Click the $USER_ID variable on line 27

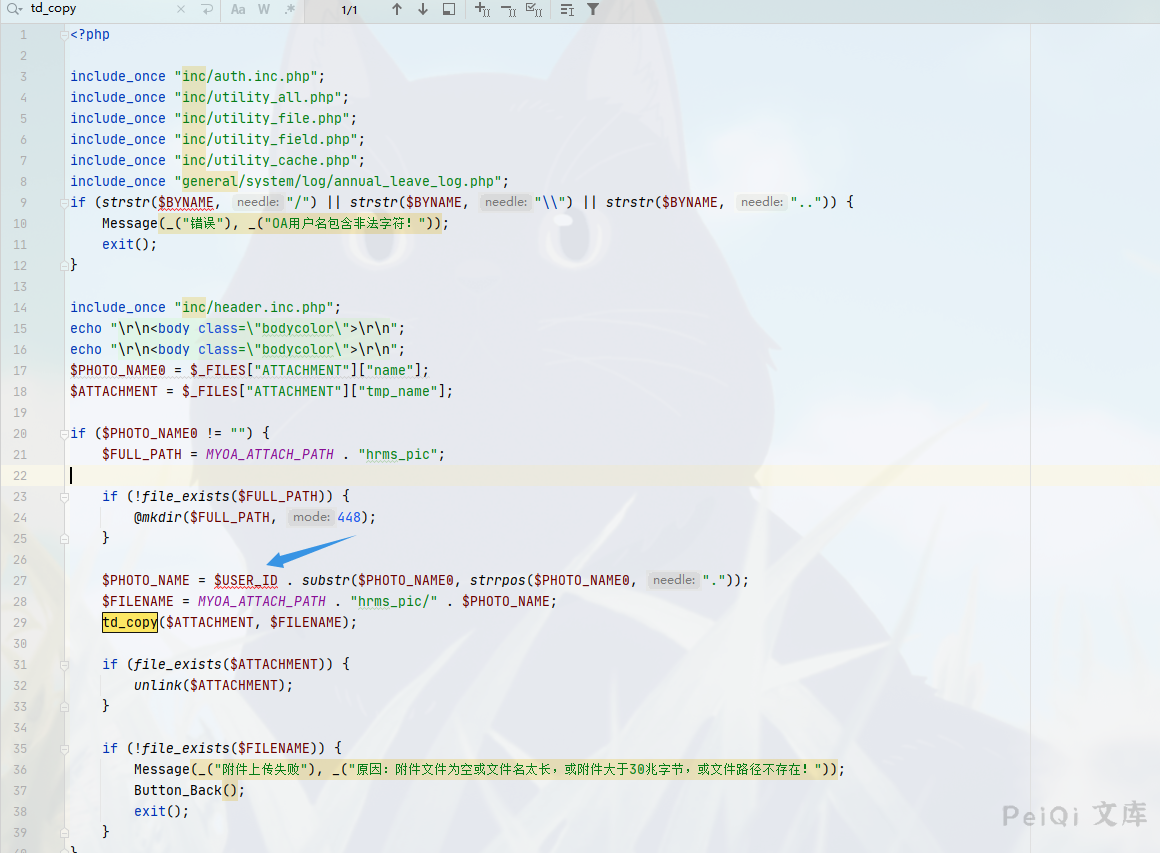pyautogui.click(x=246, y=580)
